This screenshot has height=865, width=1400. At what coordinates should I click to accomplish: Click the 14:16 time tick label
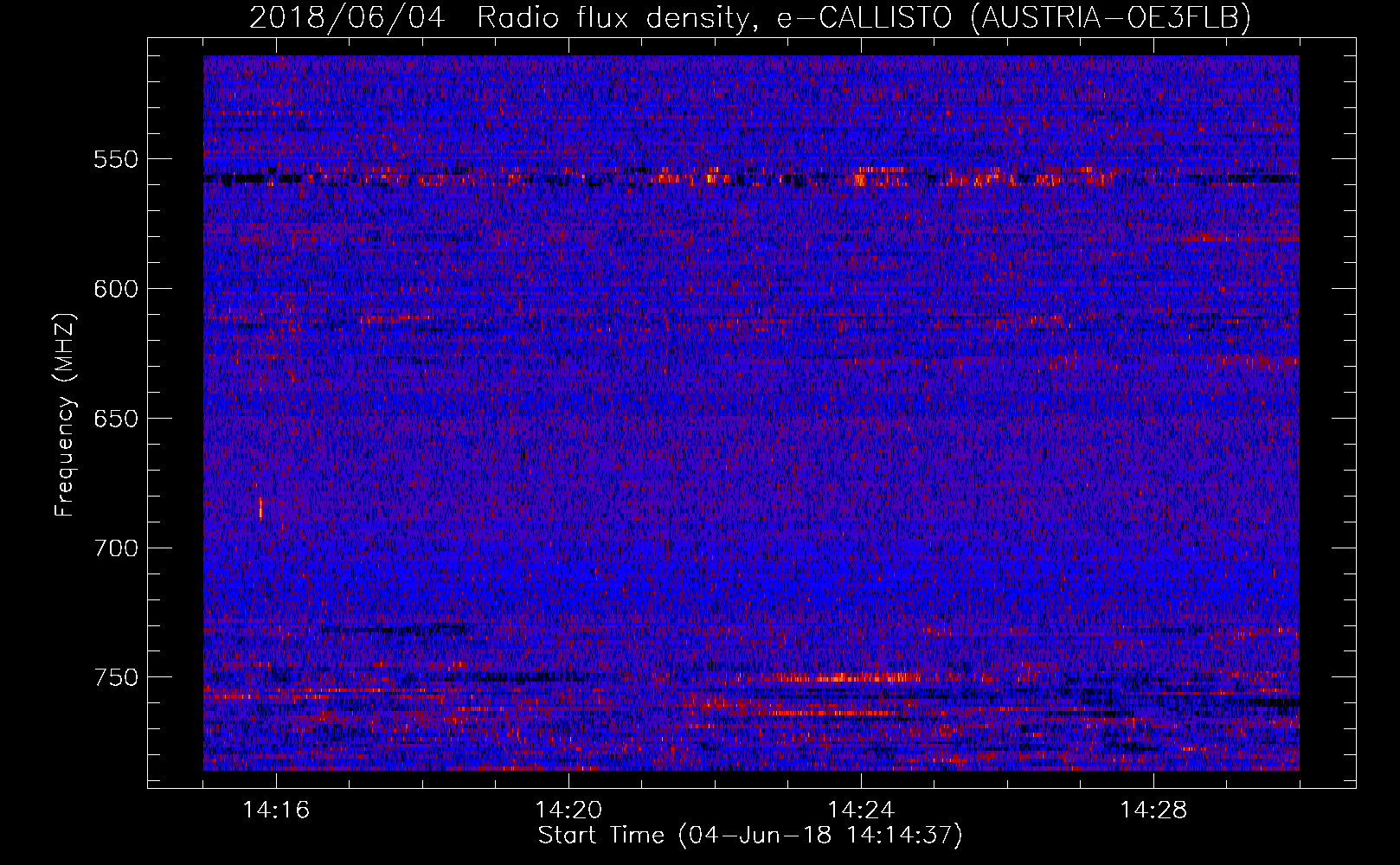(276, 811)
